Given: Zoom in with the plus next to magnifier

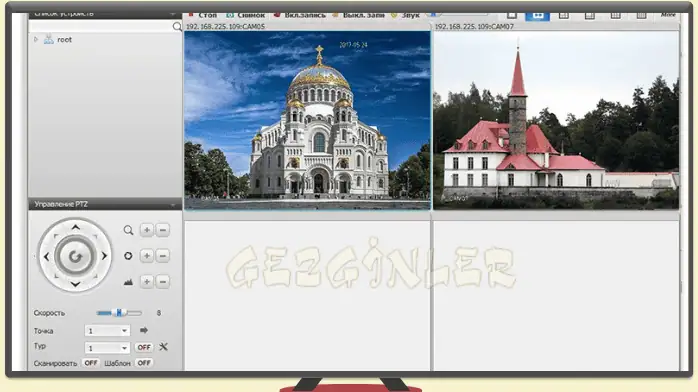Looking at the screenshot, I should coord(146,230).
